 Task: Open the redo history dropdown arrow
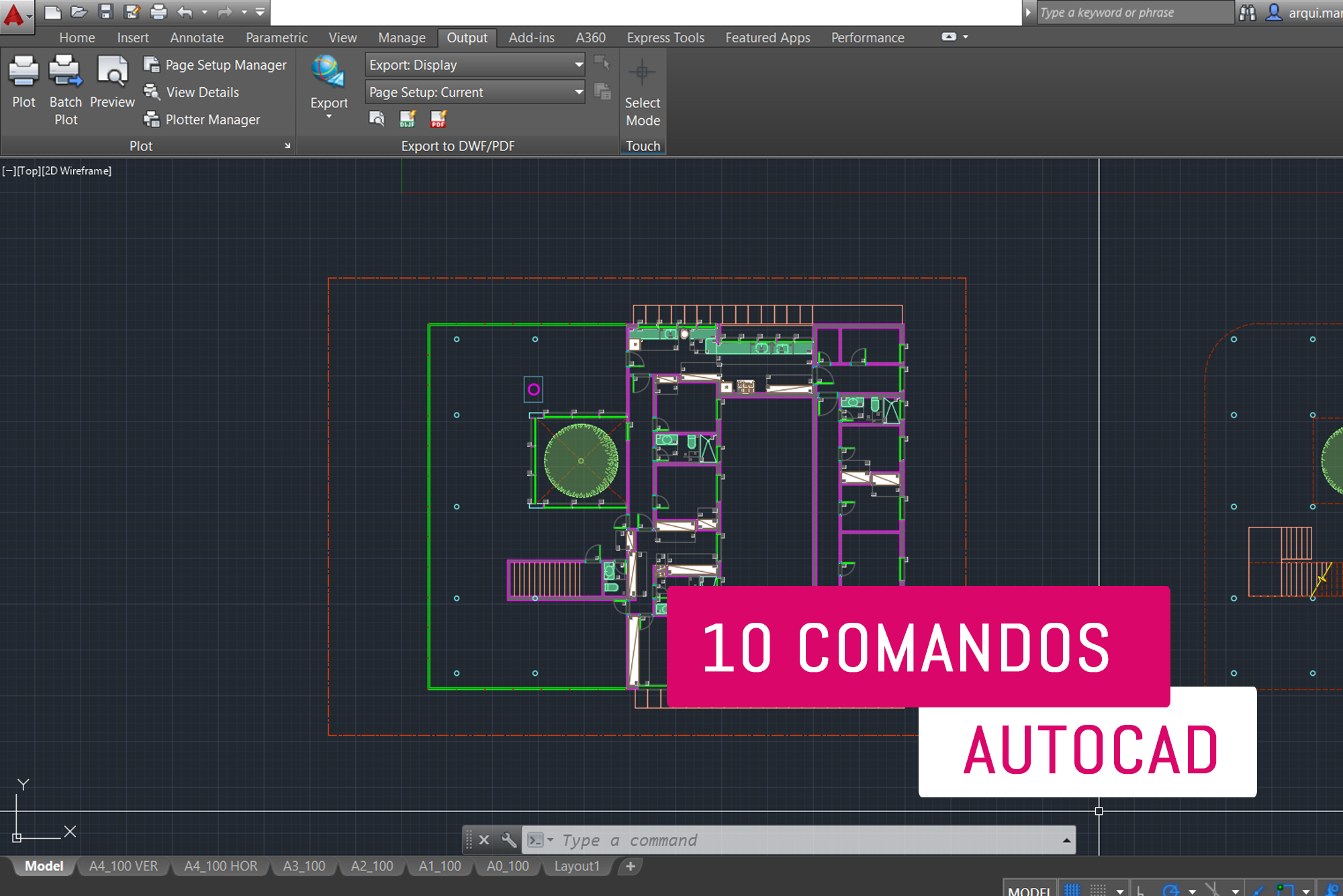244,12
